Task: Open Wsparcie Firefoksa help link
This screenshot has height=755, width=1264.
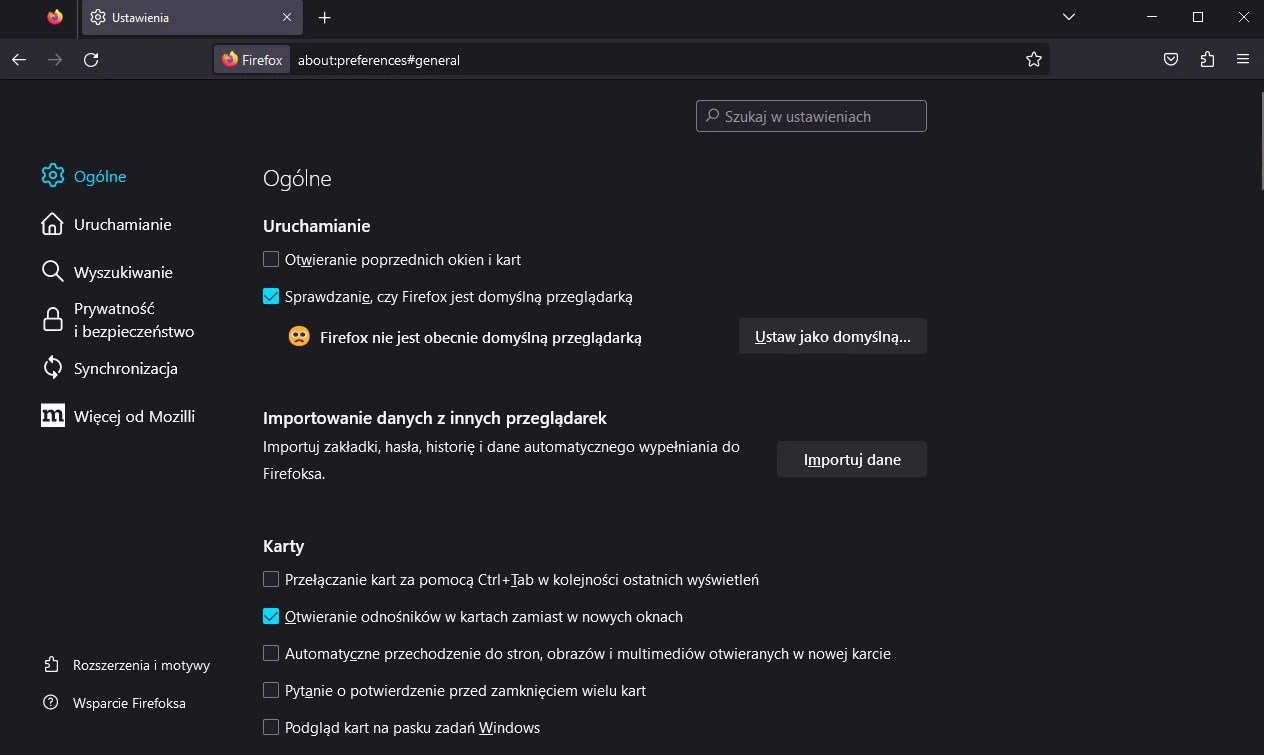Action: click(x=128, y=703)
